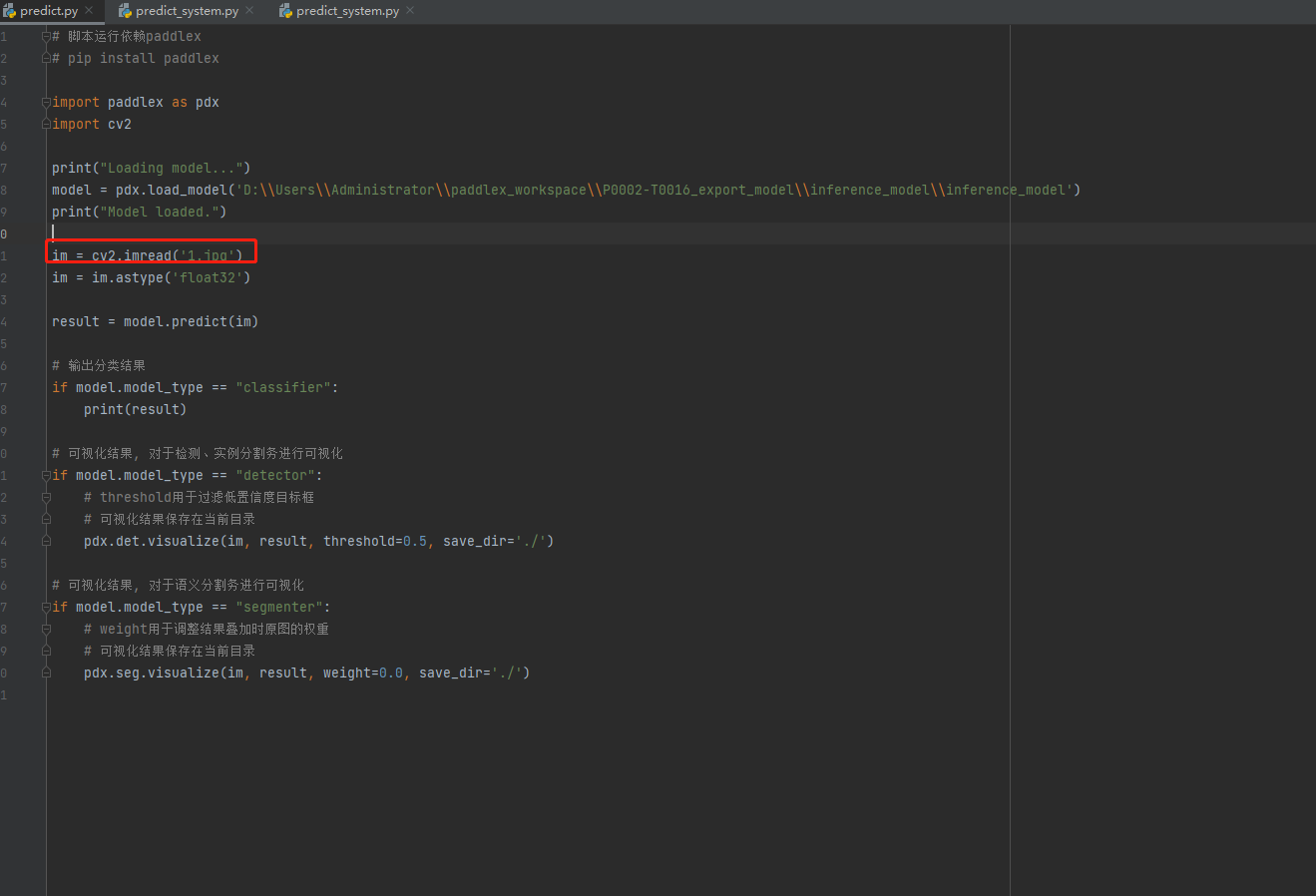
Task: Collapse imports at 'import paddlex as pdx'
Action: 46,102
